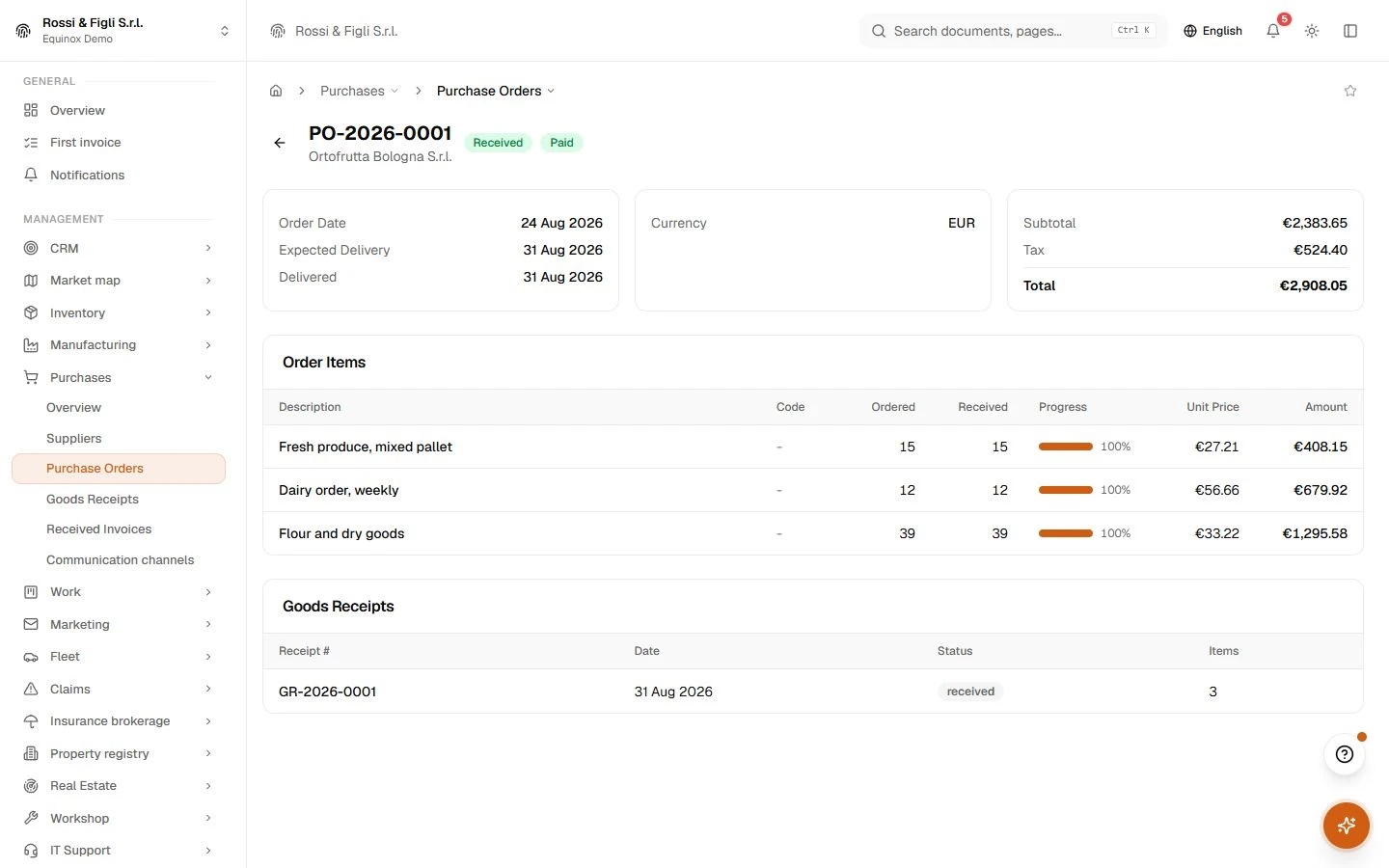
Task: Toggle the sidebar panel layout icon
Action: click(1350, 31)
